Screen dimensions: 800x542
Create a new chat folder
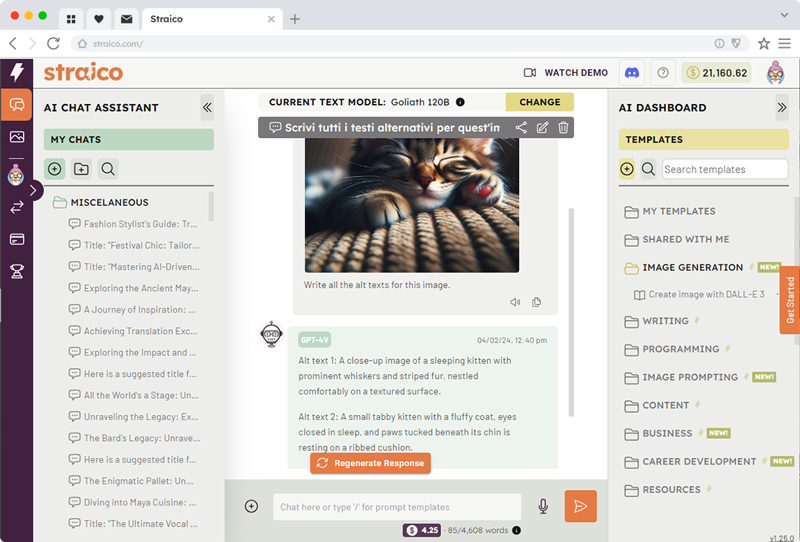81,169
